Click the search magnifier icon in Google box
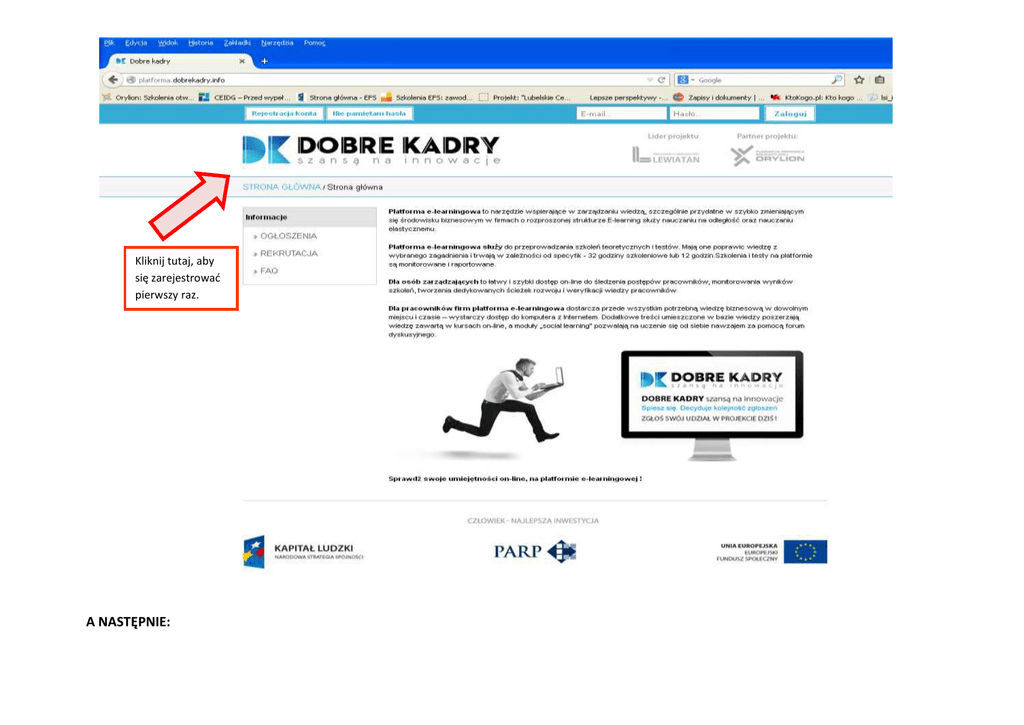The image size is (1024, 725). coord(837,80)
